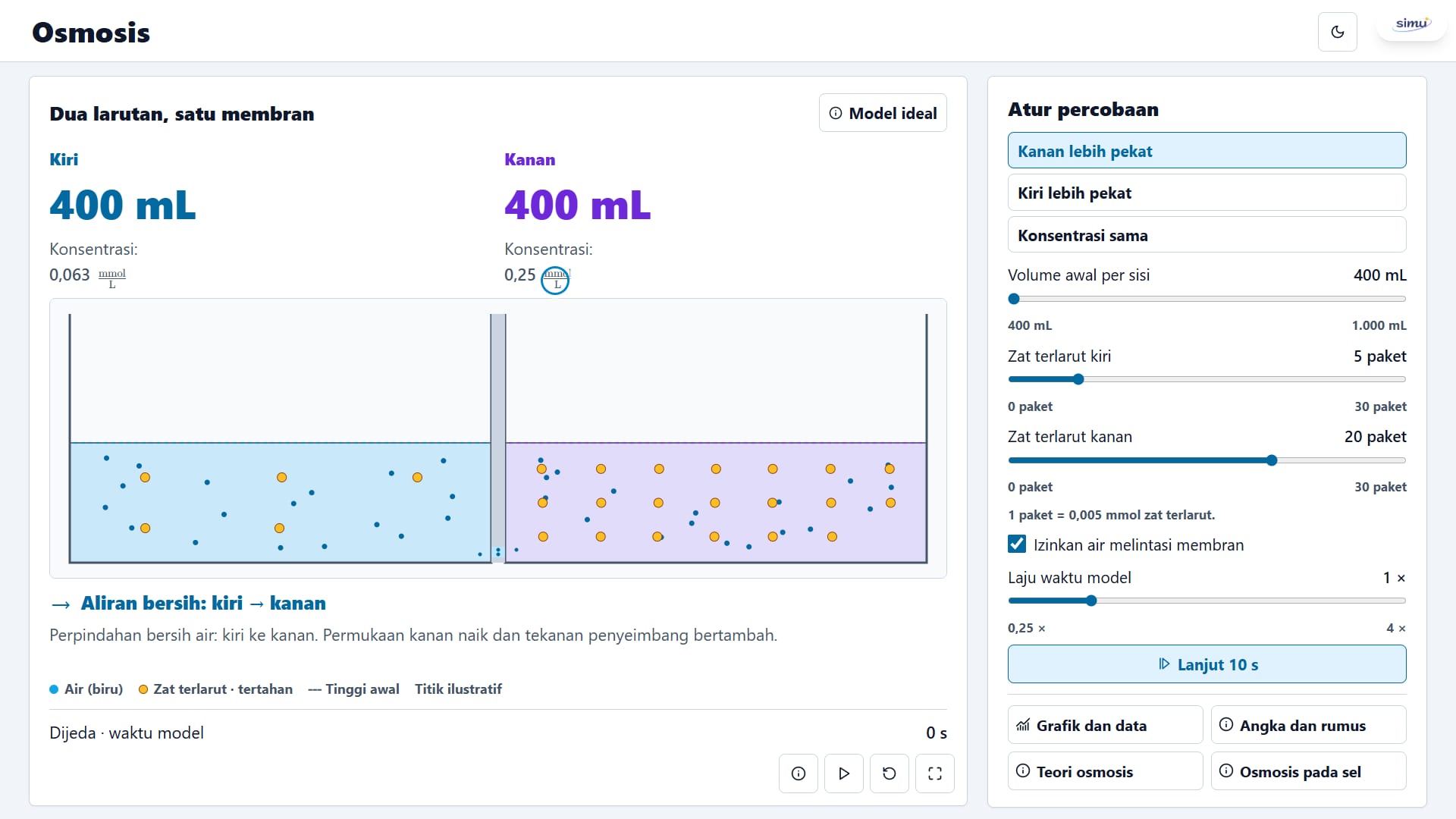Start simulation with play icon
The width and height of the screenshot is (1456, 819).
[x=843, y=773]
